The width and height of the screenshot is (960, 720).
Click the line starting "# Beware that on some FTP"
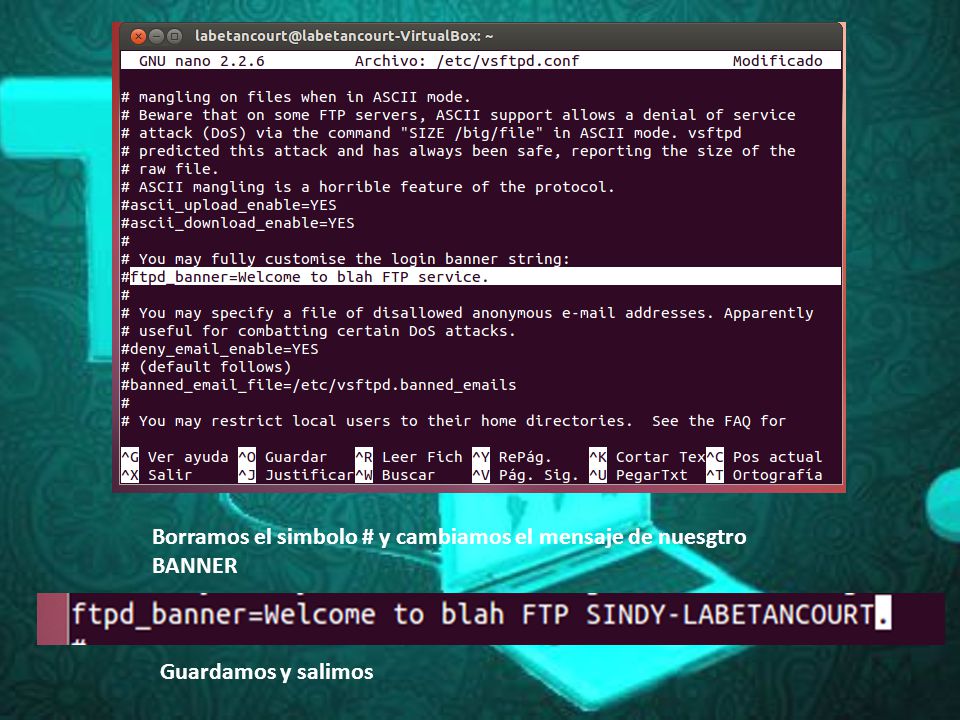coord(458,115)
